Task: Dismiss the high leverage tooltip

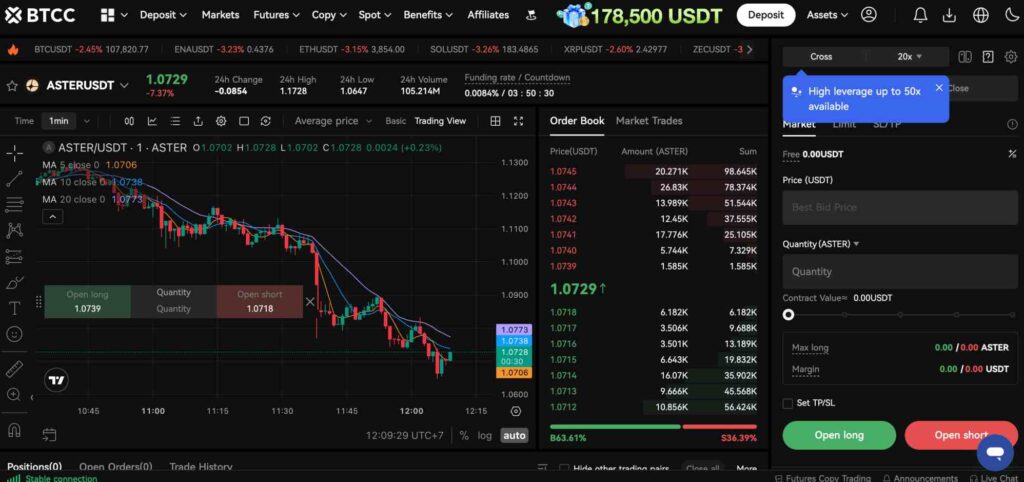Action: (x=939, y=88)
